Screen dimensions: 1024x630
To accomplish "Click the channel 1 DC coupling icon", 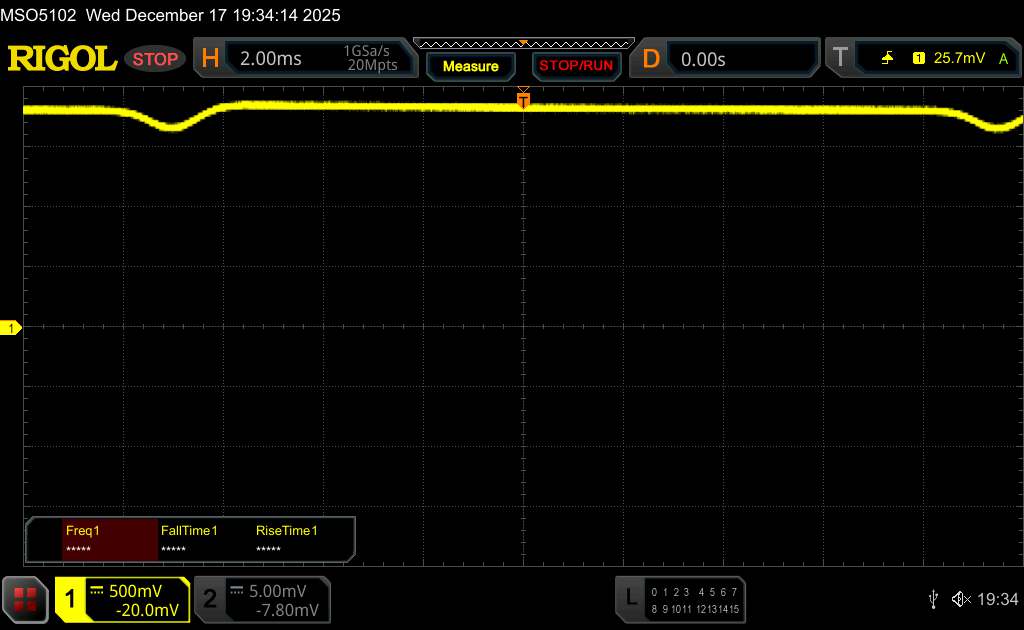I will [97, 591].
